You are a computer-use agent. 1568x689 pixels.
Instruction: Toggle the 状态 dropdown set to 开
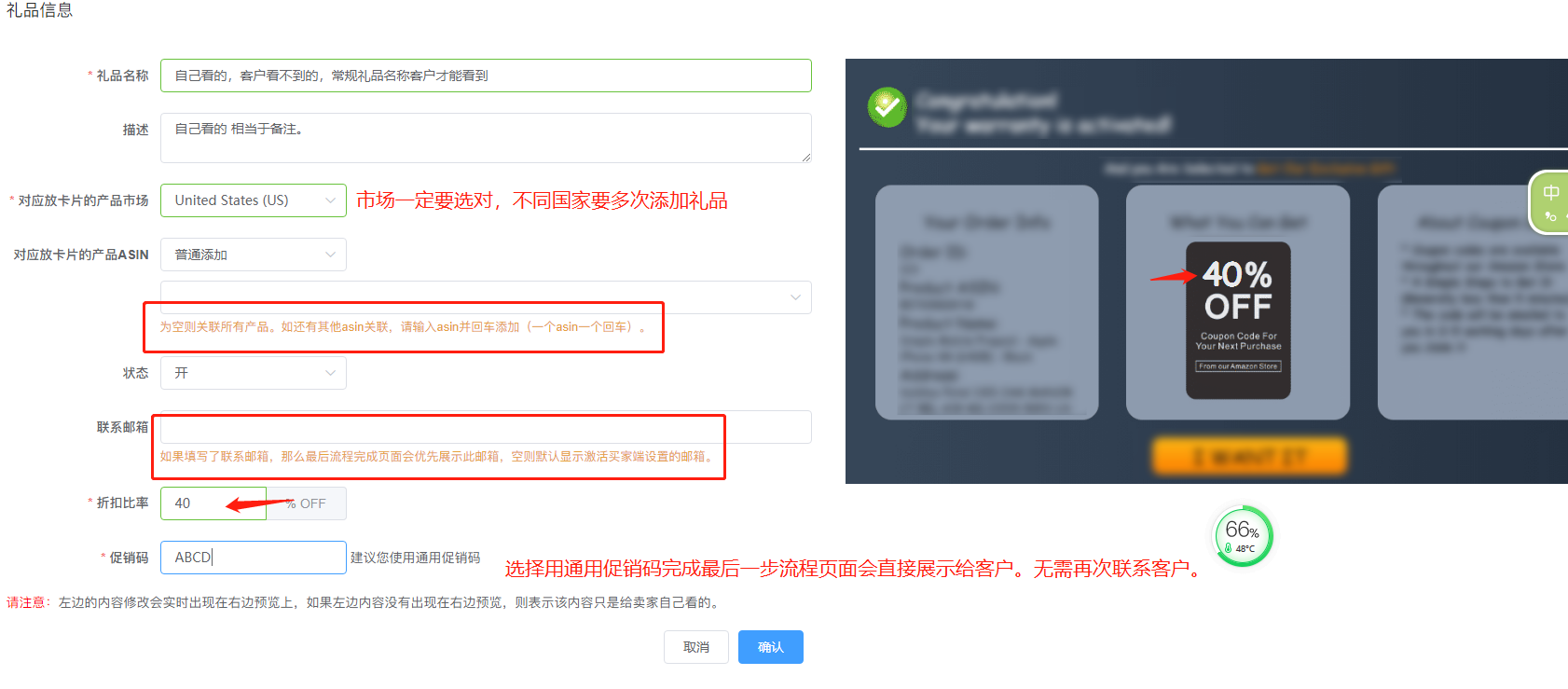click(254, 373)
